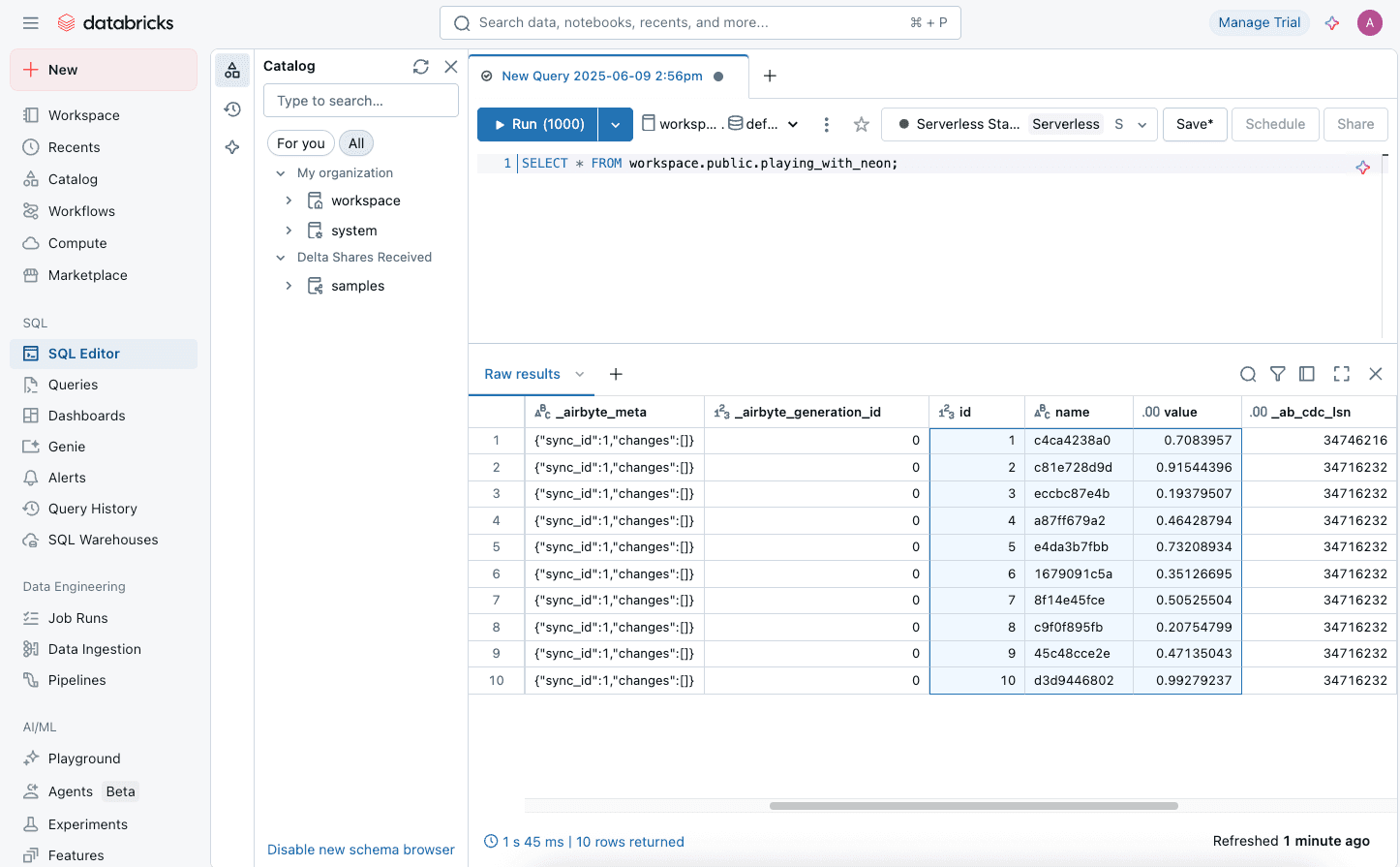Refresh the Catalog panel
Viewport: 1400px width, 867px height.
(420, 66)
